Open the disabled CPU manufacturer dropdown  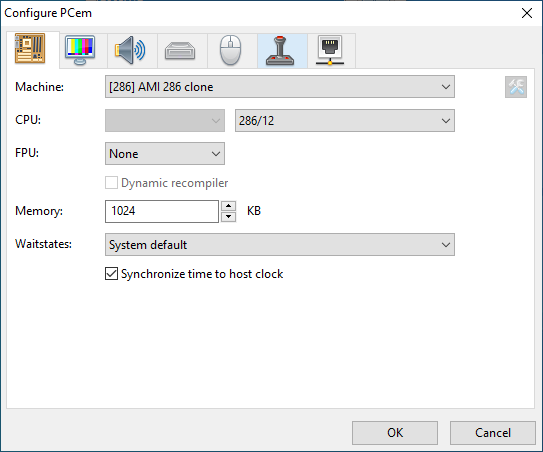pyautogui.click(x=165, y=121)
